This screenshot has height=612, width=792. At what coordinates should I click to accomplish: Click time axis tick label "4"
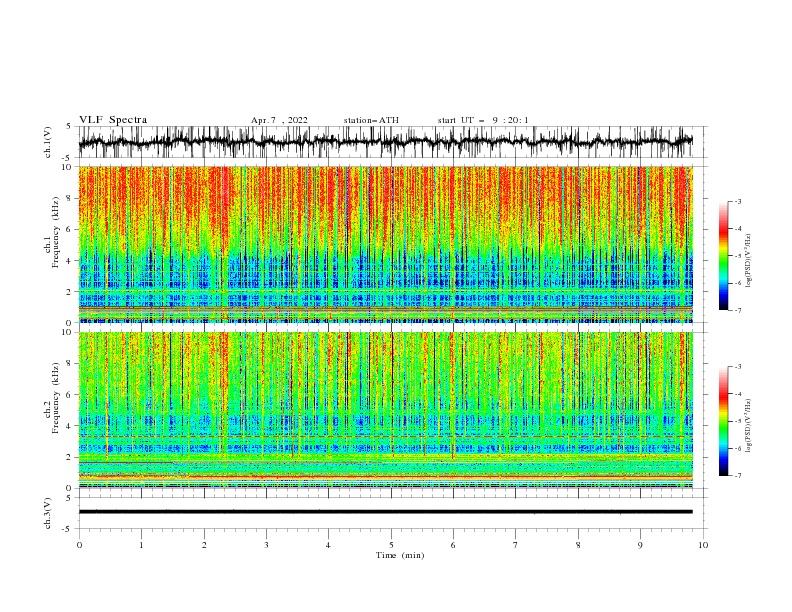tap(328, 545)
